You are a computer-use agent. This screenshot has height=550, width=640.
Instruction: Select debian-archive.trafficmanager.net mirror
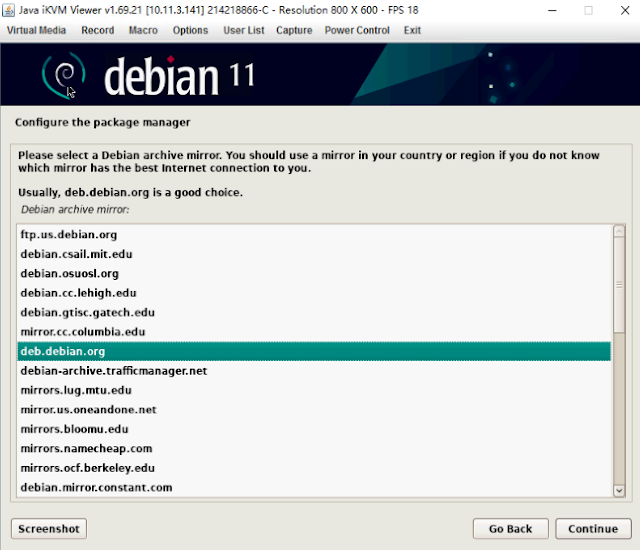314,371
